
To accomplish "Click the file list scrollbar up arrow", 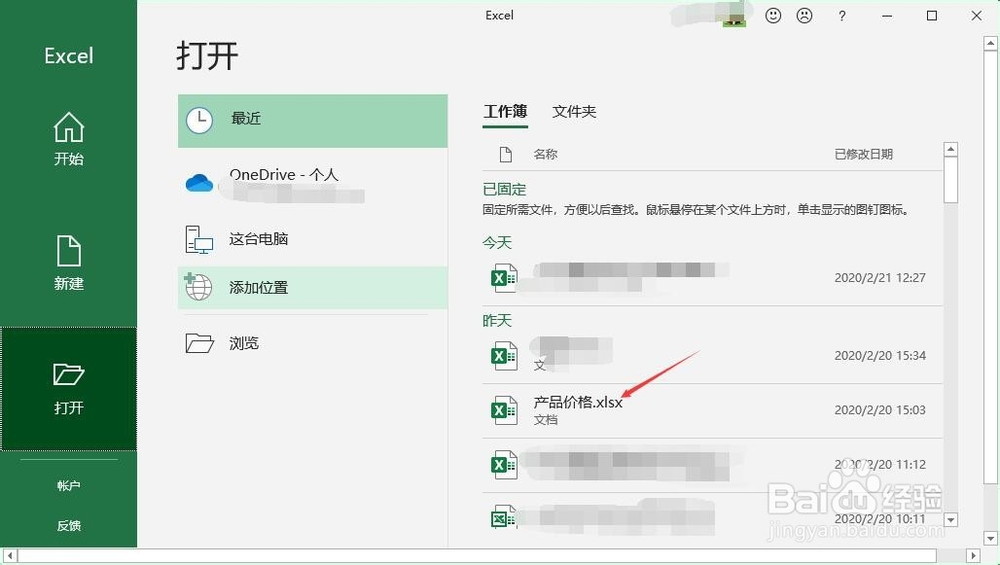I will coord(950,149).
